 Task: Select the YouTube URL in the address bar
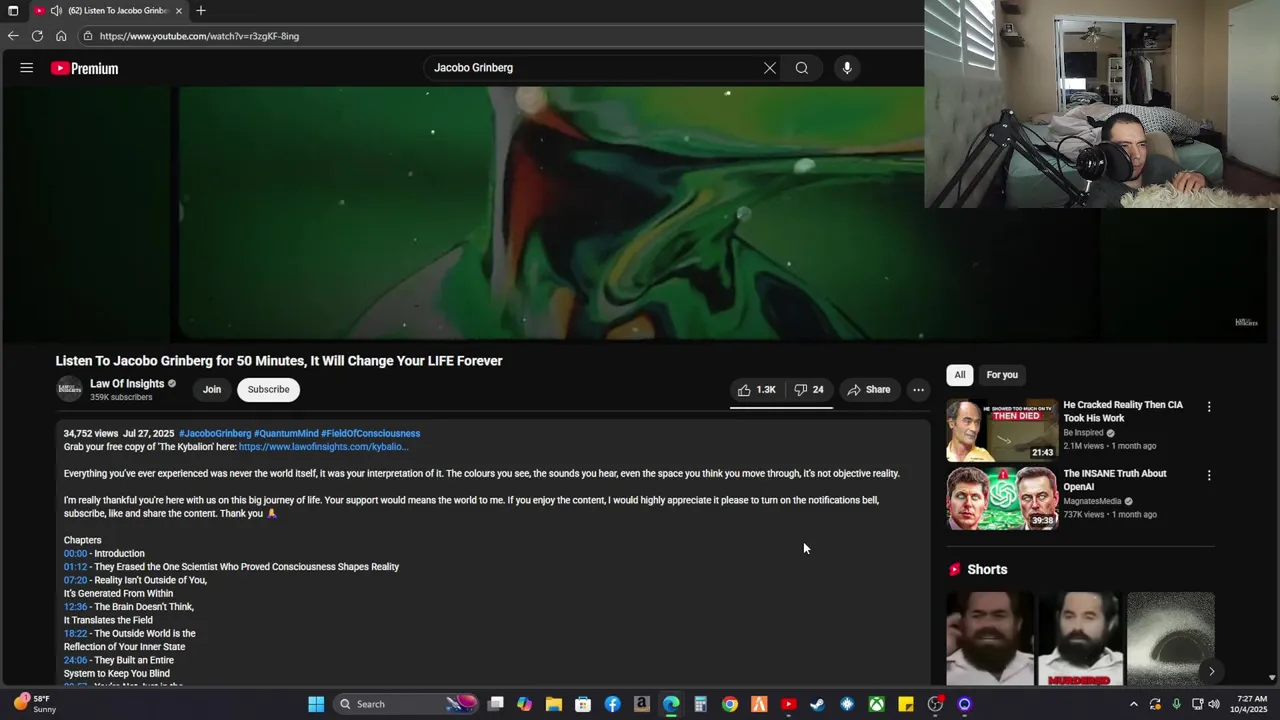(199, 36)
